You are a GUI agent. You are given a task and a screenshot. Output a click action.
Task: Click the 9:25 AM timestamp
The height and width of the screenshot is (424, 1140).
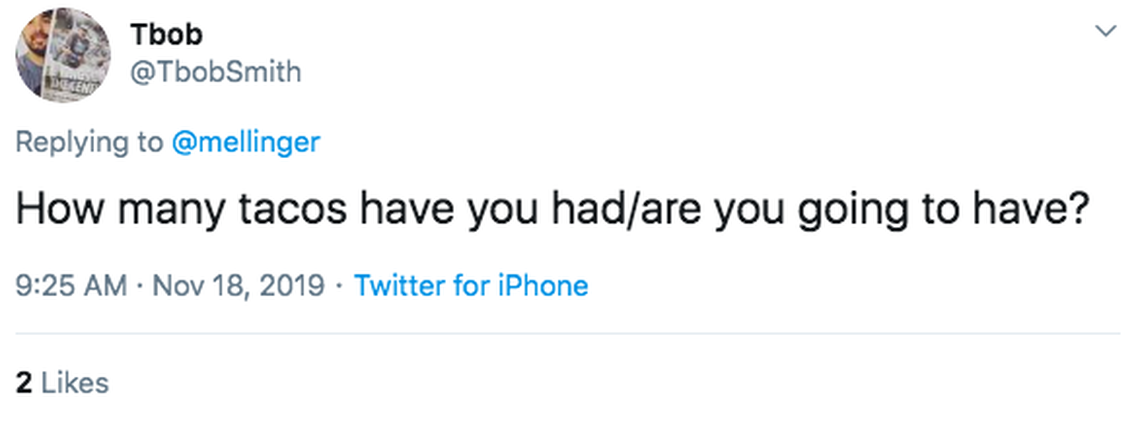[71, 286]
